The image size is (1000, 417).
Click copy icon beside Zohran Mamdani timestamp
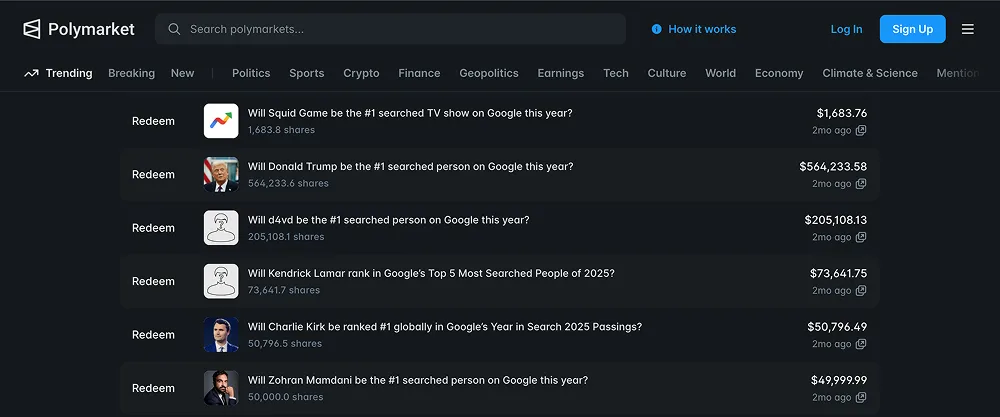point(861,398)
